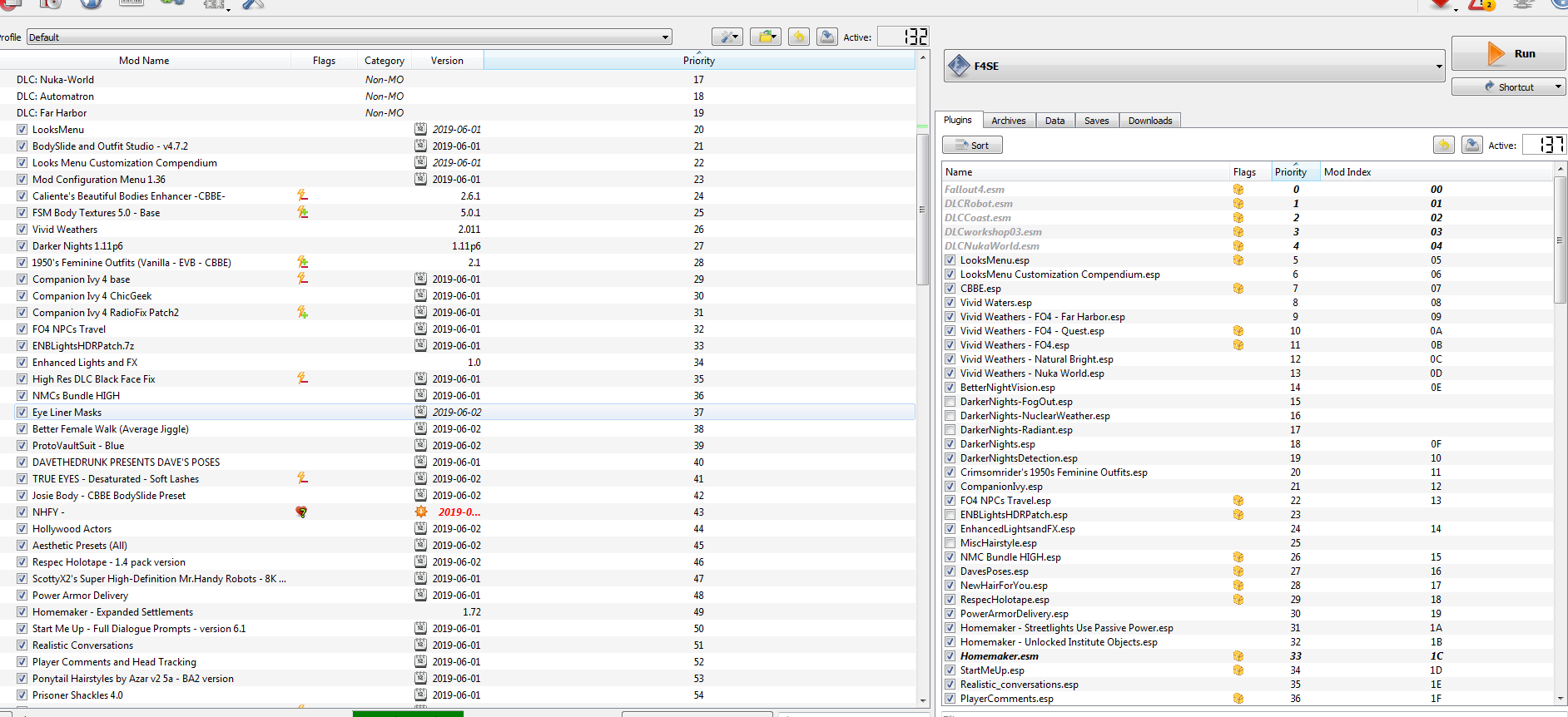Open the notifications warning icon with badge 2
This screenshot has width=1568, height=717.
pyautogui.click(x=1482, y=4)
